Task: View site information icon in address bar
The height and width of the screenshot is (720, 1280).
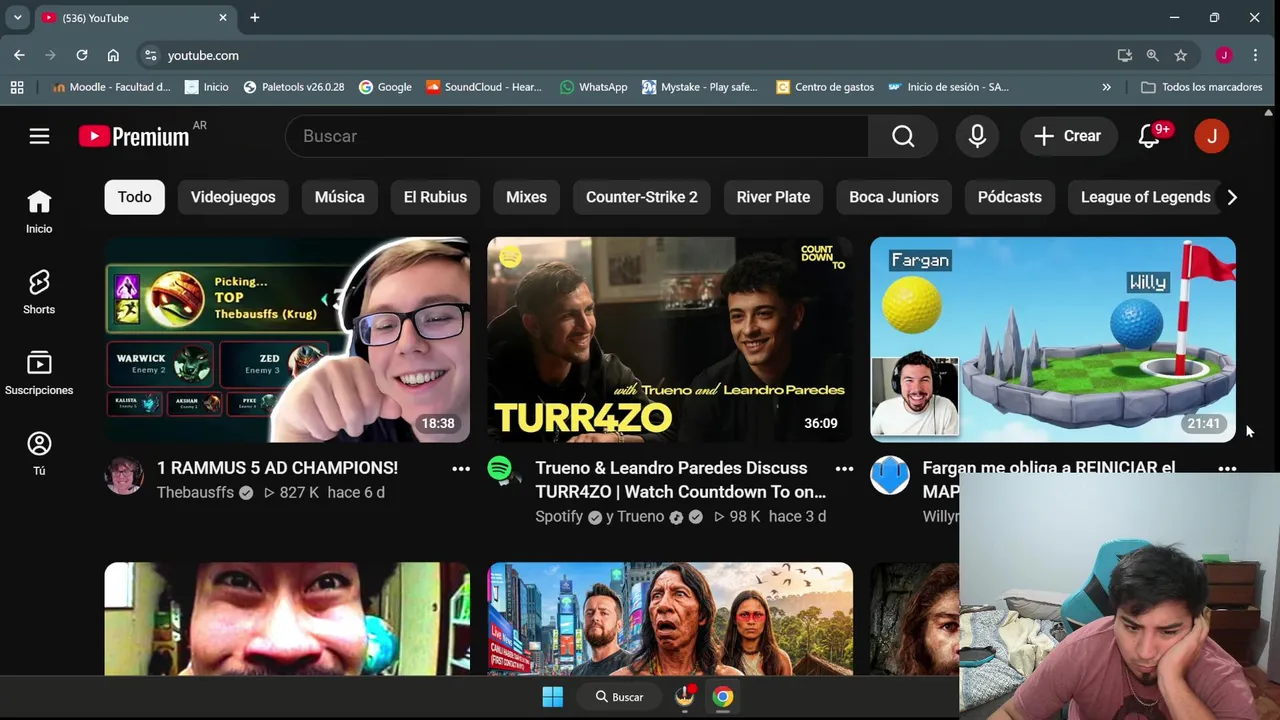Action: [150, 55]
